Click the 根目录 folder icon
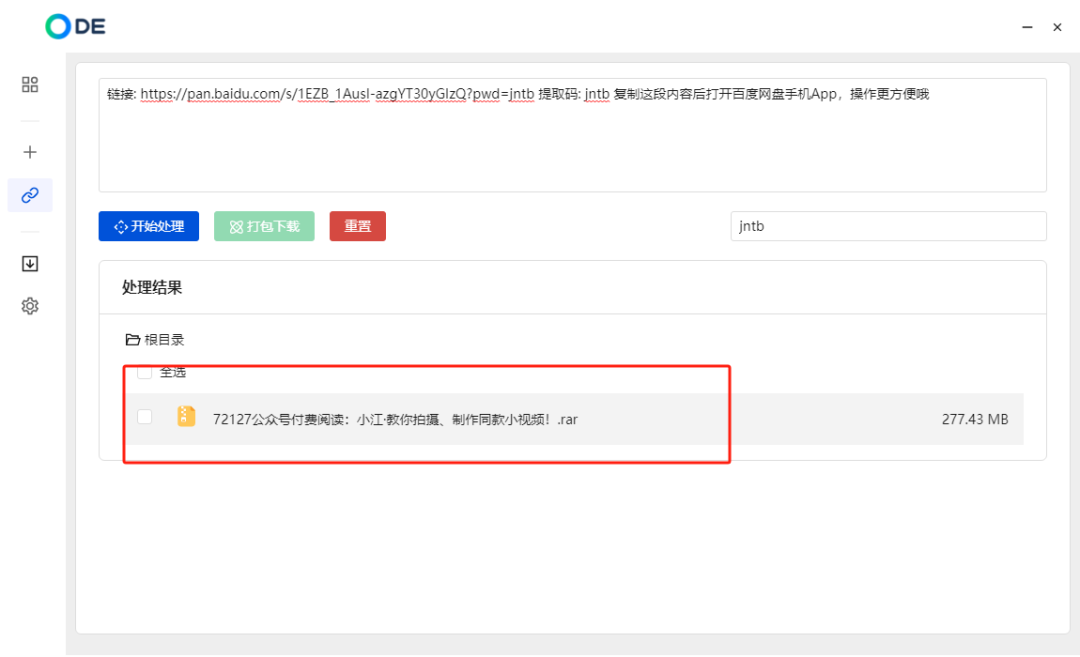 [x=132, y=340]
